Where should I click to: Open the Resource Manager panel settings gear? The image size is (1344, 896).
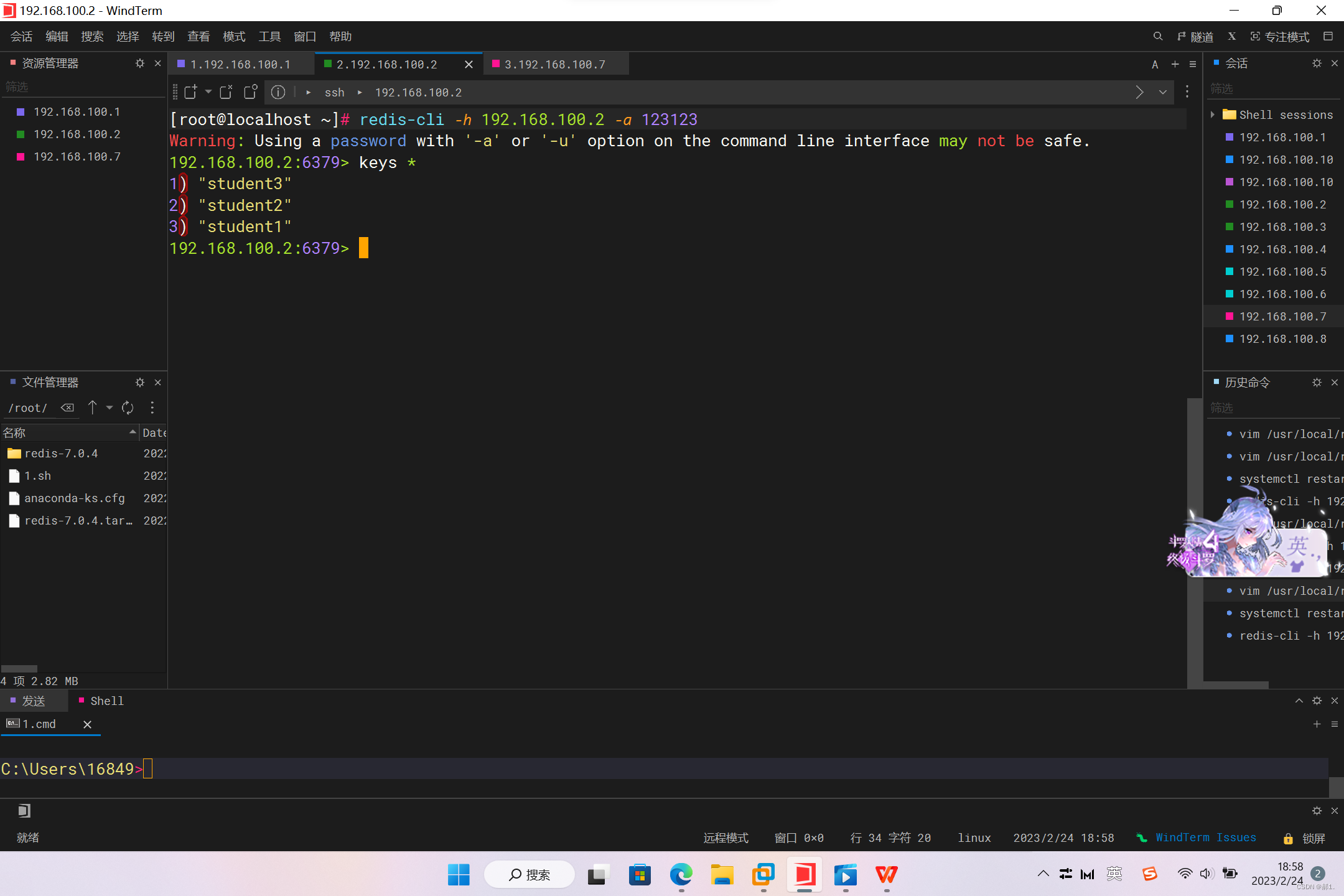tap(139, 63)
